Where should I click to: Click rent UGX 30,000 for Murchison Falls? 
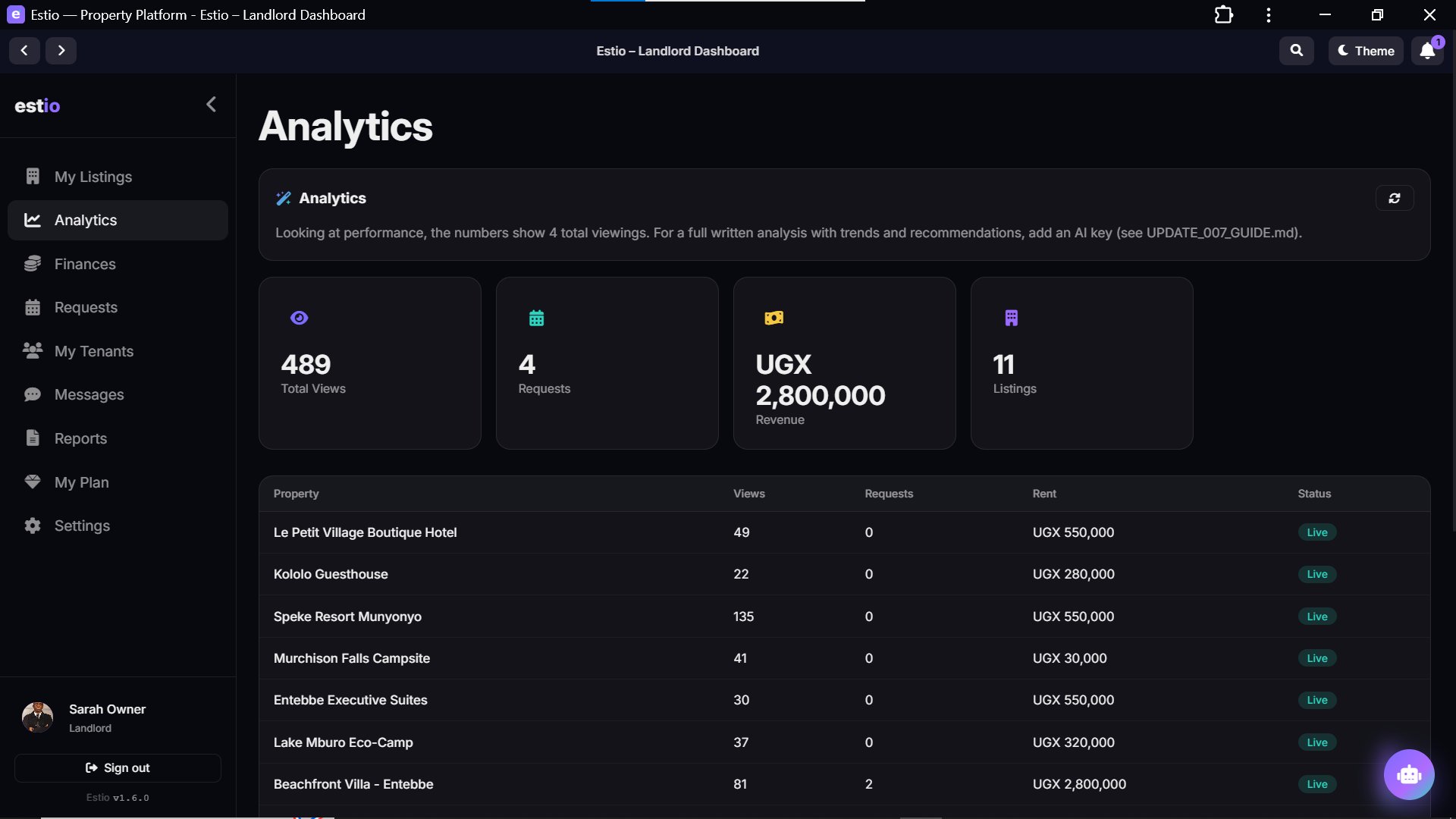tap(1069, 658)
